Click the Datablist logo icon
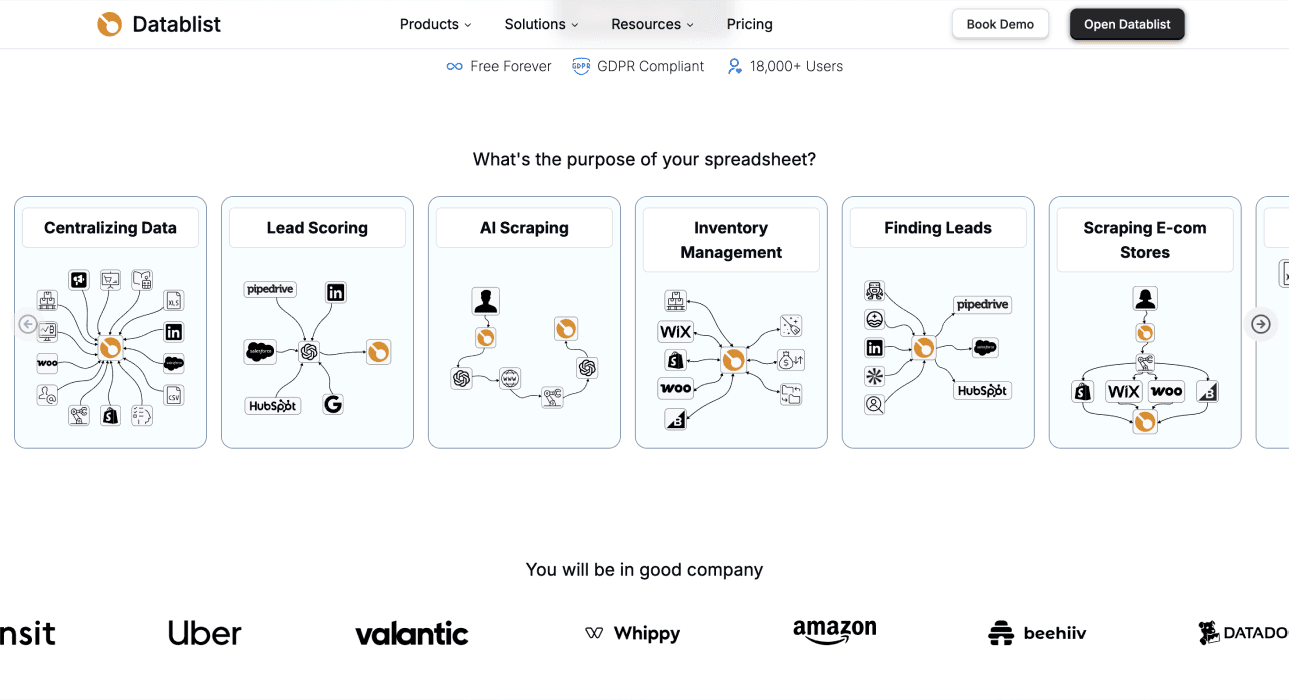The height and width of the screenshot is (700, 1289). pos(109,24)
